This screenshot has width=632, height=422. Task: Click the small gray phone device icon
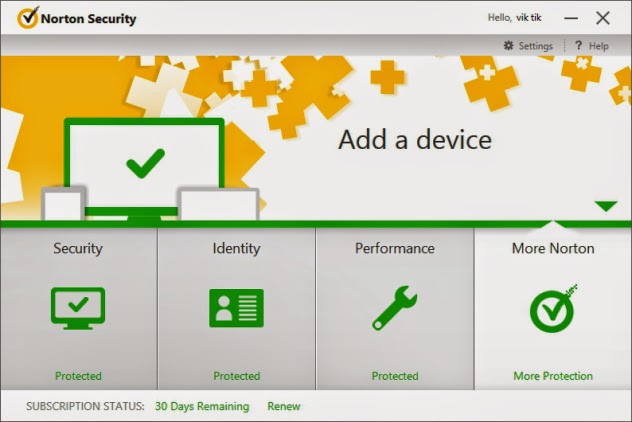[63, 204]
